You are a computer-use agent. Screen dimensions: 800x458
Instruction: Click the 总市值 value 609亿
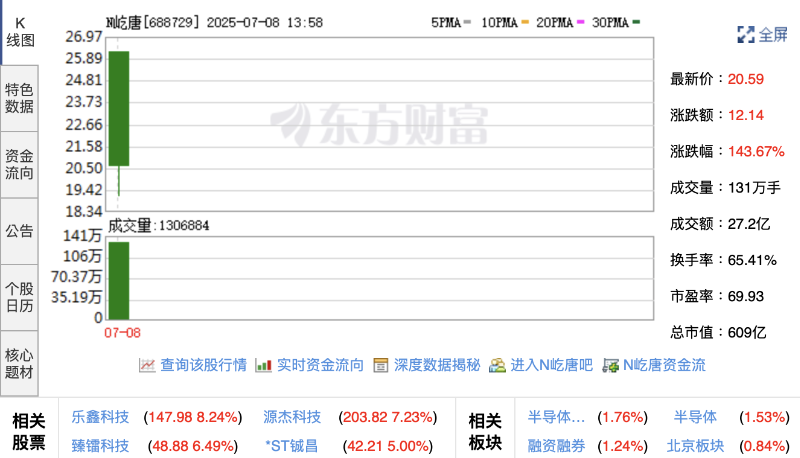coord(747,333)
